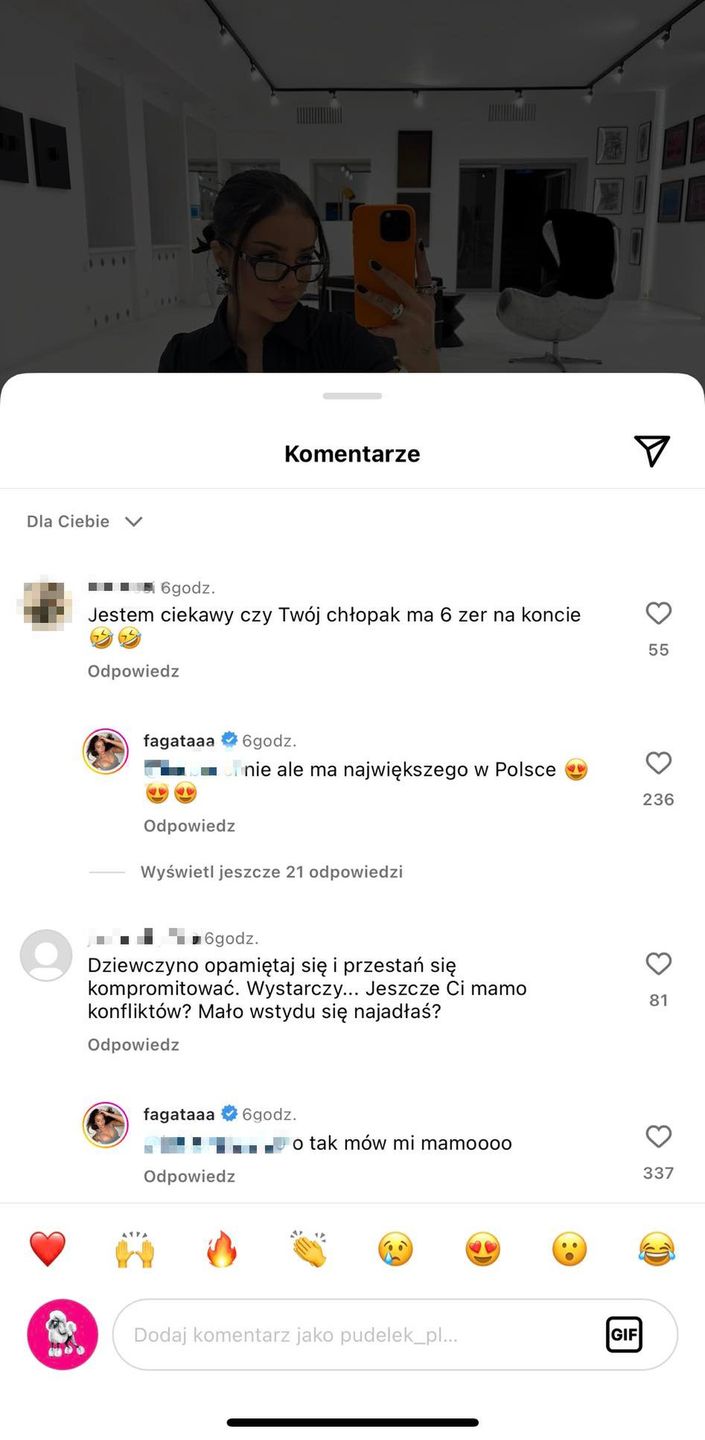This screenshot has height=1440, width=705.
Task: Like the 'Dziewczyno opamiętaj się' comment
Action: pyautogui.click(x=658, y=963)
